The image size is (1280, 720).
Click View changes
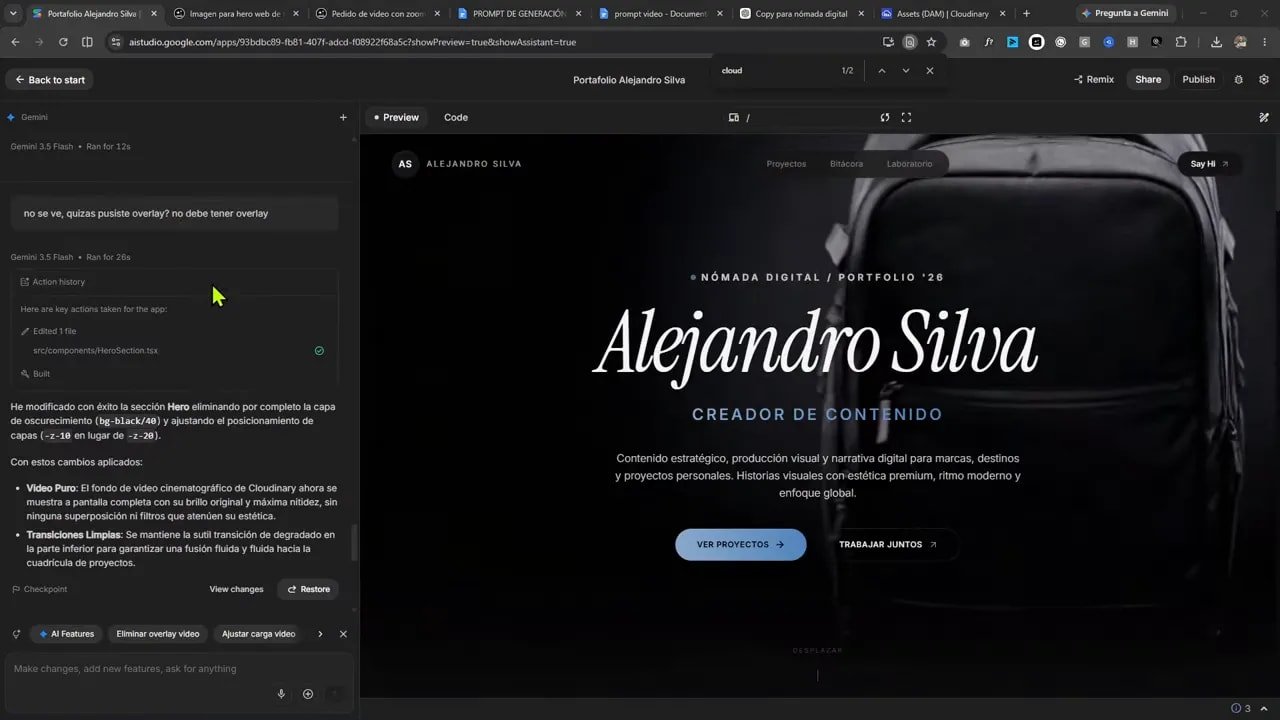click(x=236, y=589)
